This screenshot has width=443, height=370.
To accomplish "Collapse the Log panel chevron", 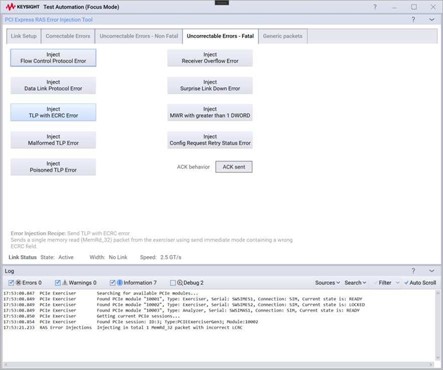I will pos(432,271).
